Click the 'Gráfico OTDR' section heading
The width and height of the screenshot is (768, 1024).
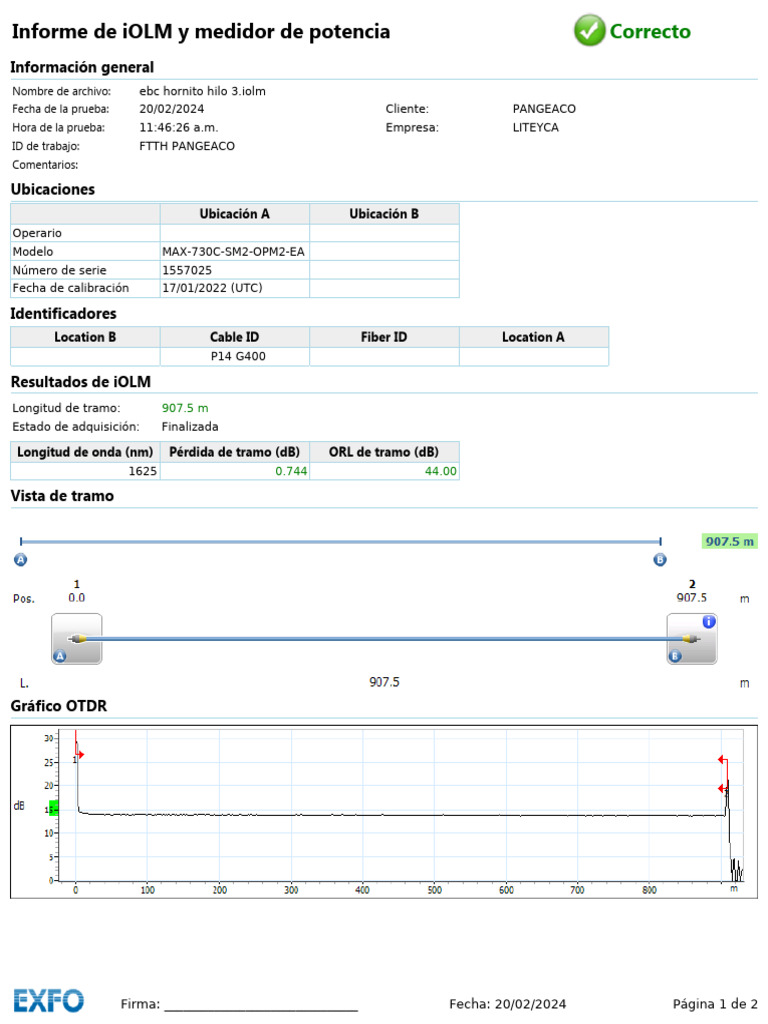pyautogui.click(x=59, y=706)
